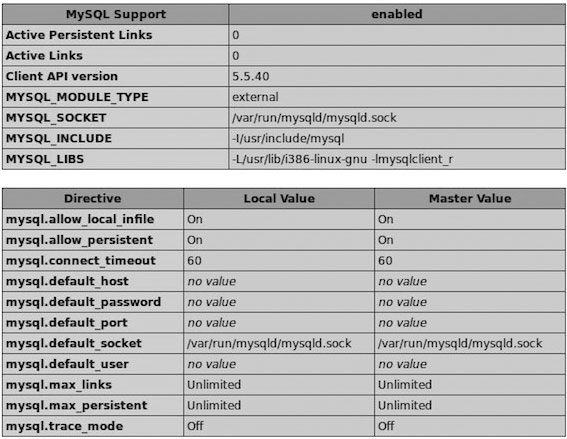
Task: Click the mysql.default_socket local value path
Action: [269, 344]
